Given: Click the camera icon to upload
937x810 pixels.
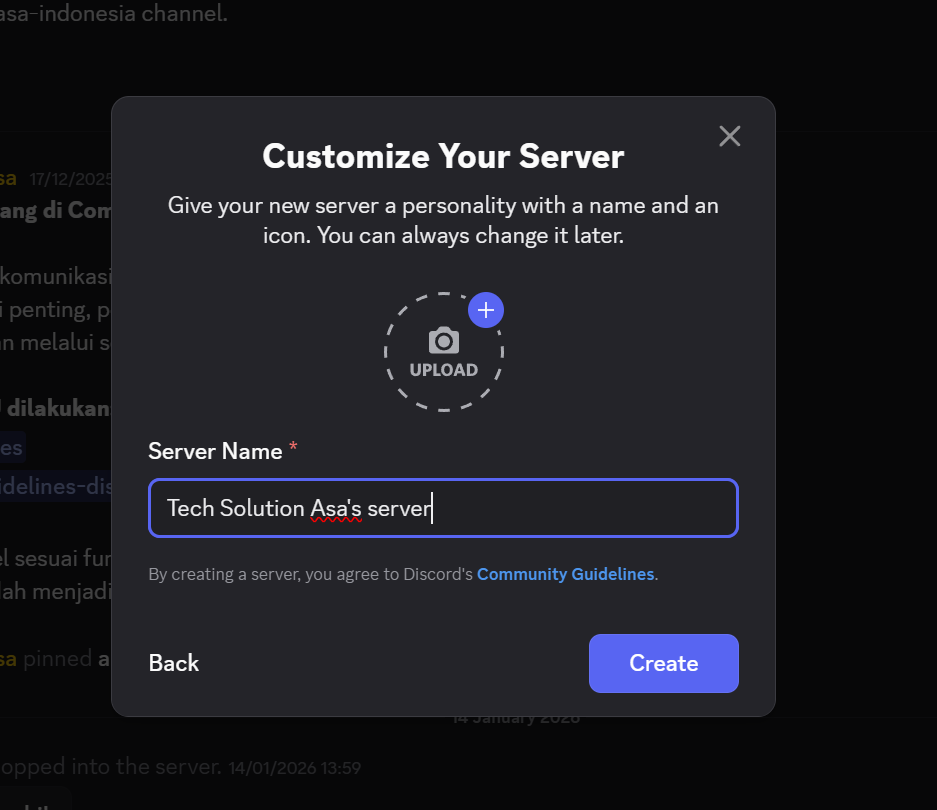Looking at the screenshot, I should click(444, 341).
